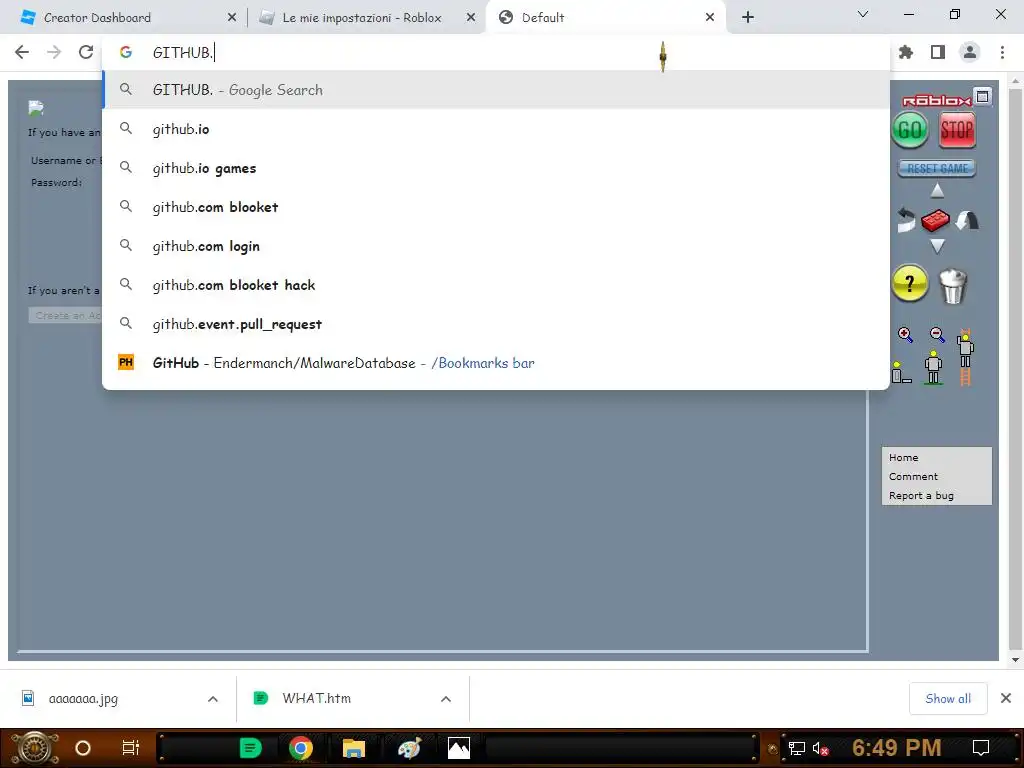This screenshot has width=1024, height=768.
Task: Click the green GO button
Action: tap(910, 130)
